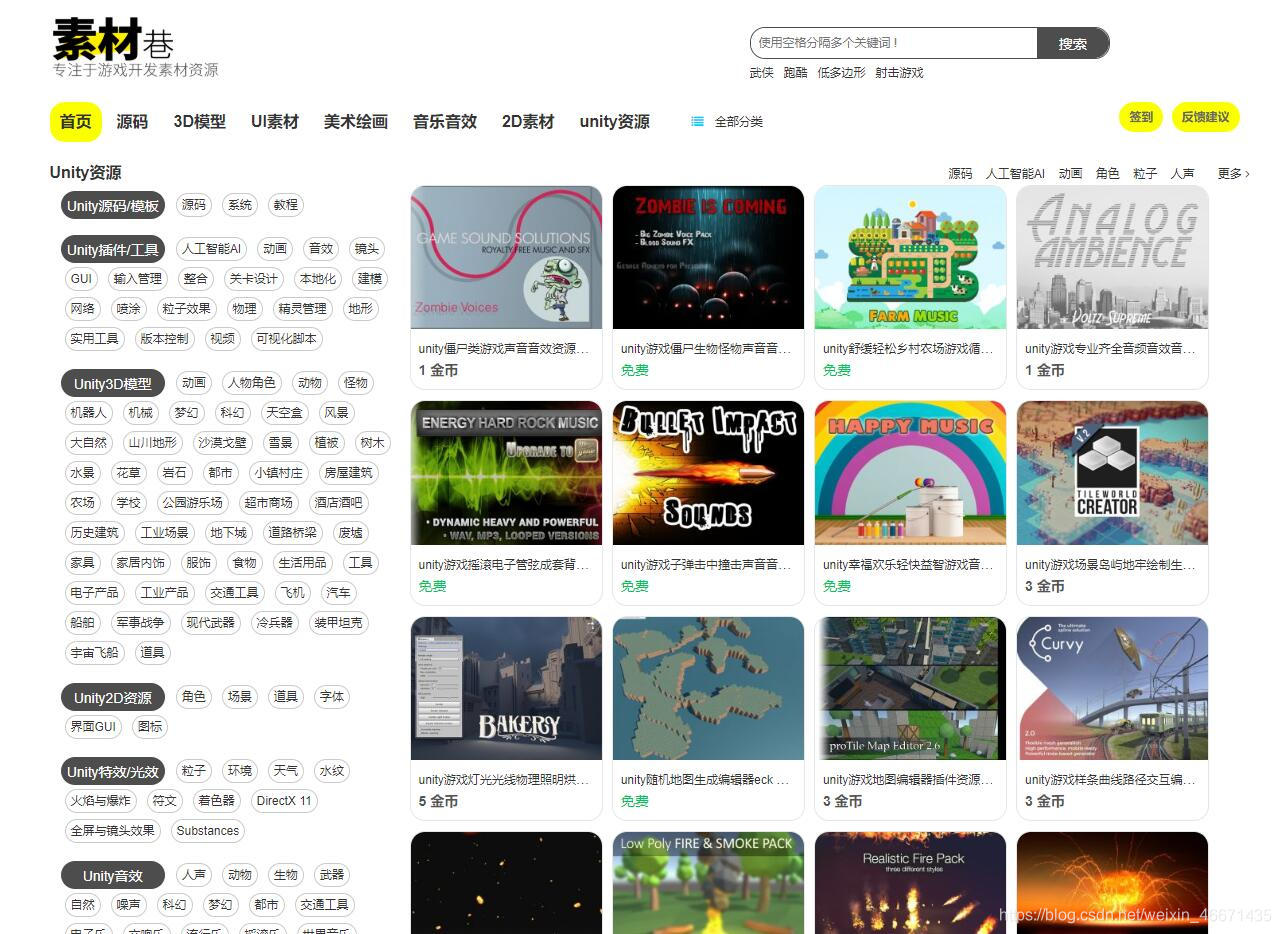Click the 宇宙飞船 tag
This screenshot has width=1281, height=934.
[x=95, y=653]
